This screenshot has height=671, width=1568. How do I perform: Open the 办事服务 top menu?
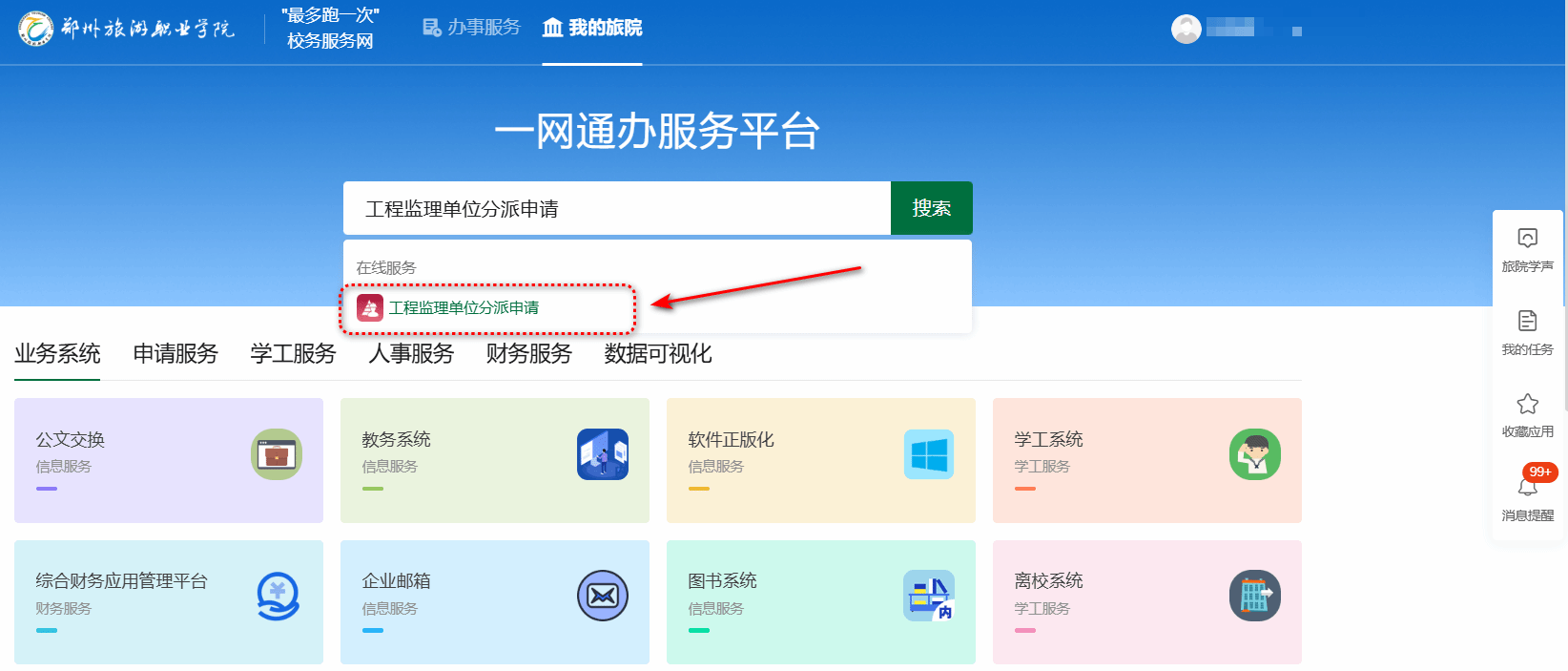[x=472, y=28]
